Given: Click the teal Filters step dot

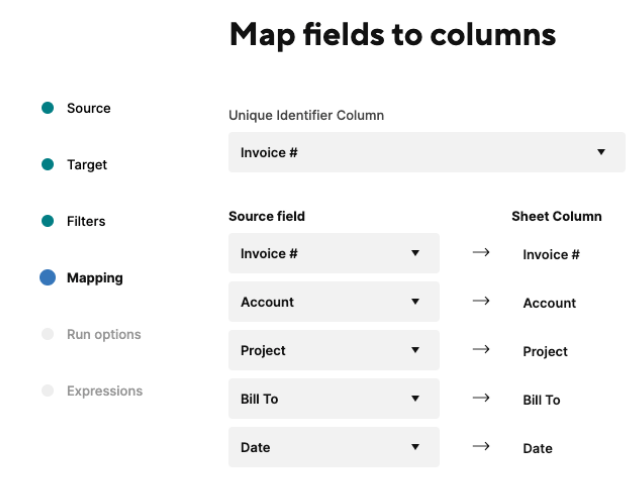Looking at the screenshot, I should point(47,221).
